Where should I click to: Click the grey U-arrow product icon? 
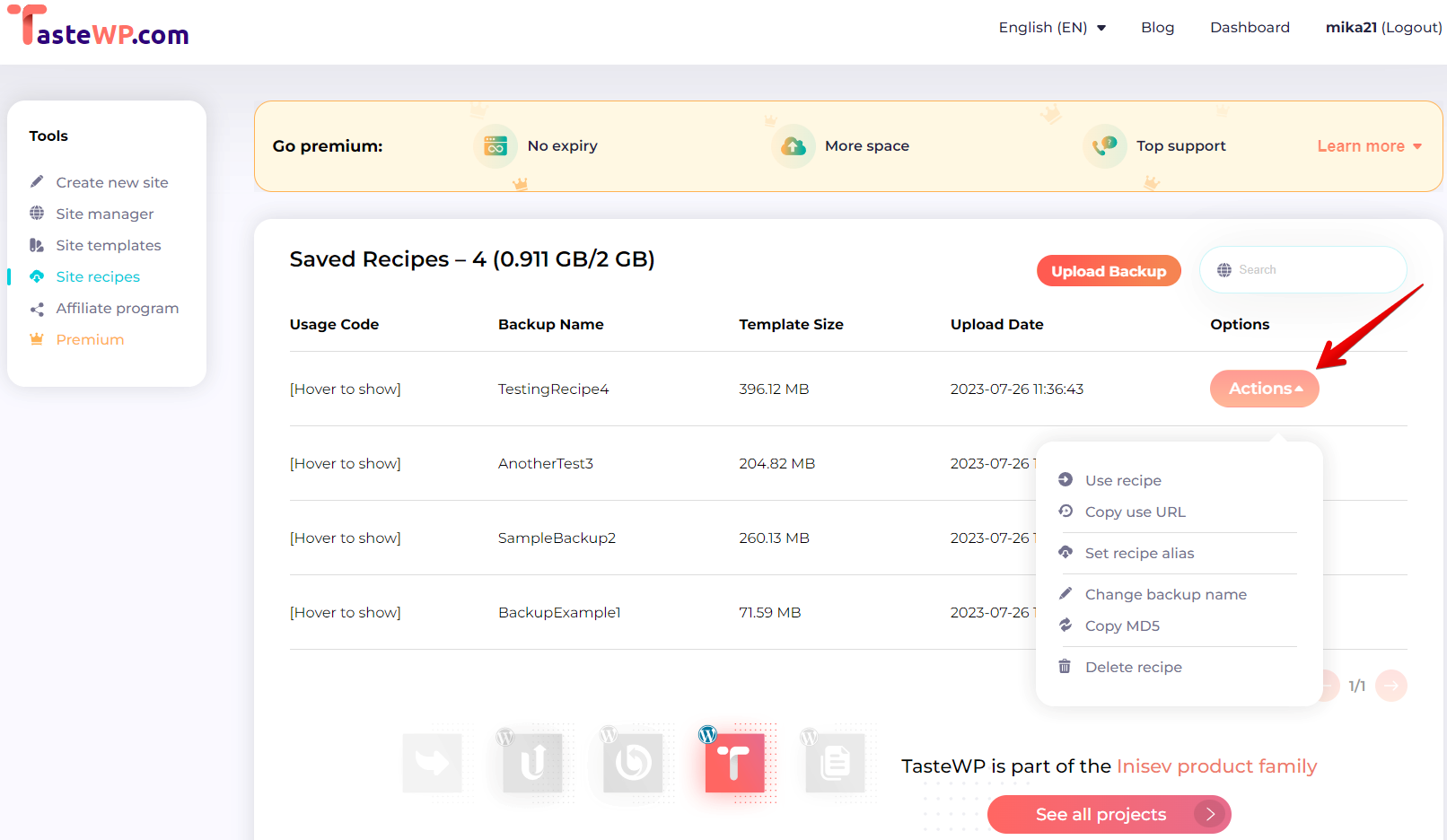point(533,763)
